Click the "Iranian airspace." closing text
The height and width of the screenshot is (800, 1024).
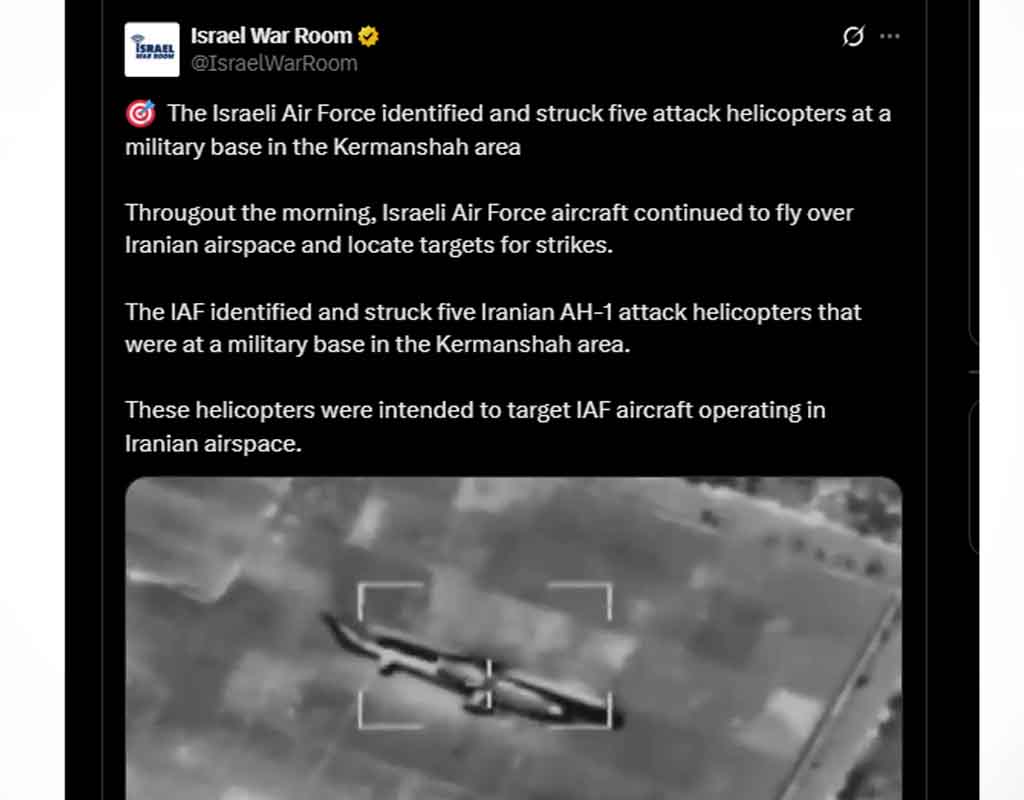[213, 443]
